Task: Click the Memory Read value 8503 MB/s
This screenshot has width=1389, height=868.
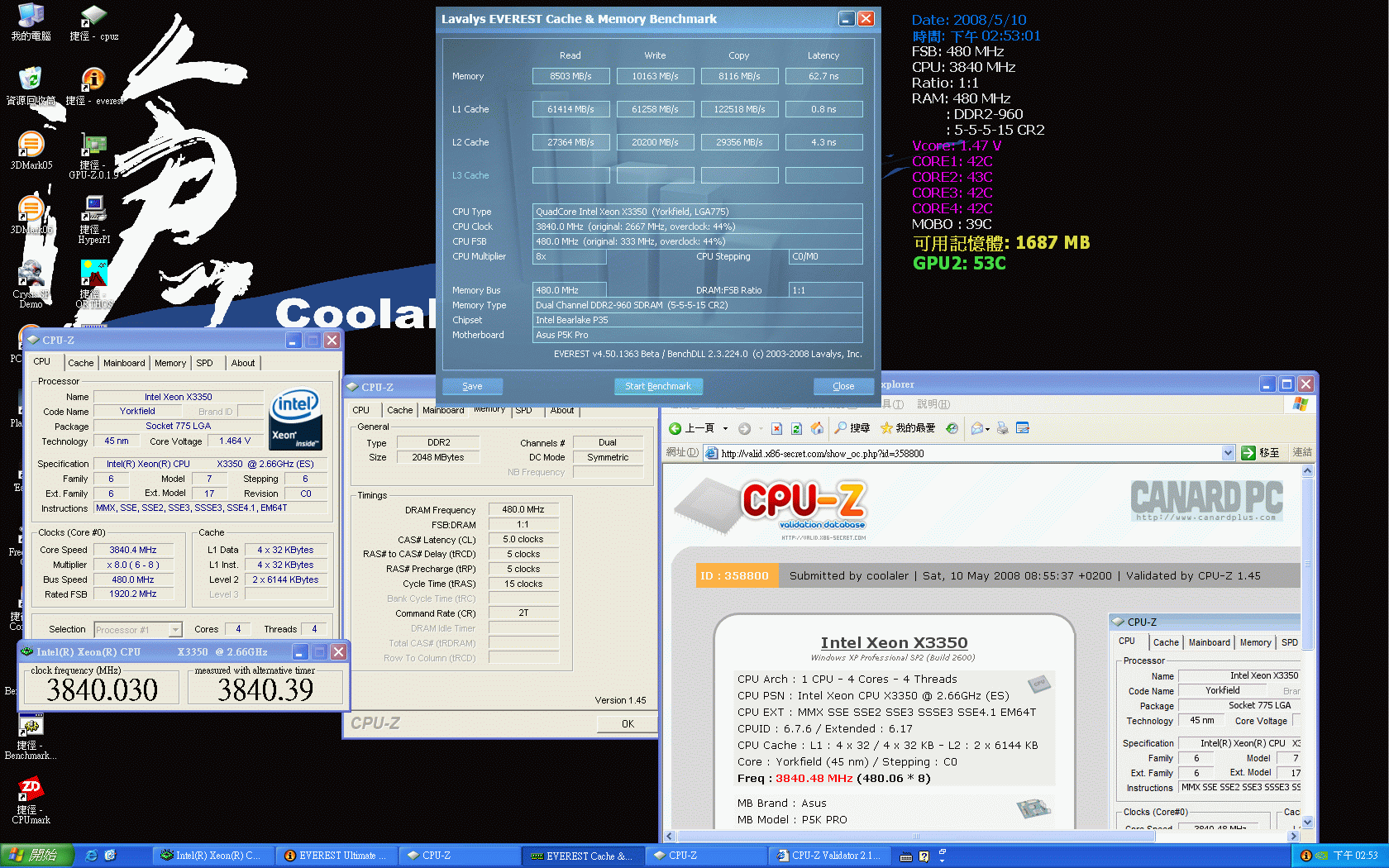Action: pos(570,76)
